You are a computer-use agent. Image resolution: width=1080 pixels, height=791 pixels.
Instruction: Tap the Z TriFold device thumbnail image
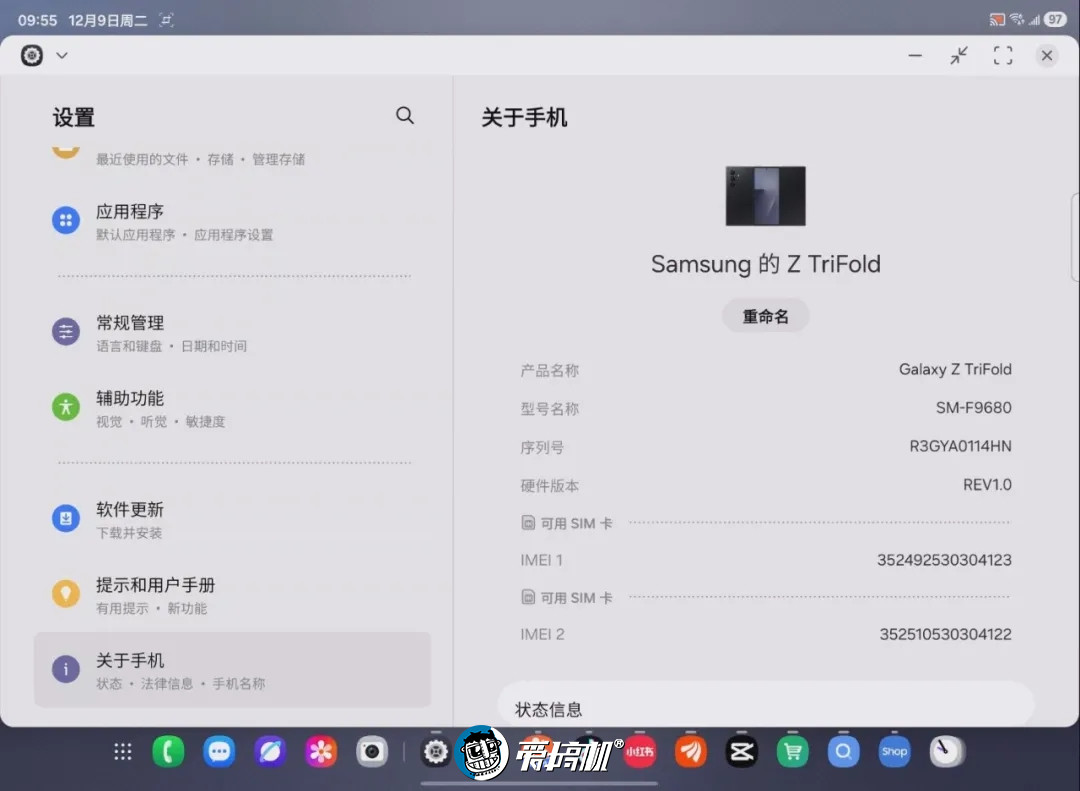pos(765,196)
